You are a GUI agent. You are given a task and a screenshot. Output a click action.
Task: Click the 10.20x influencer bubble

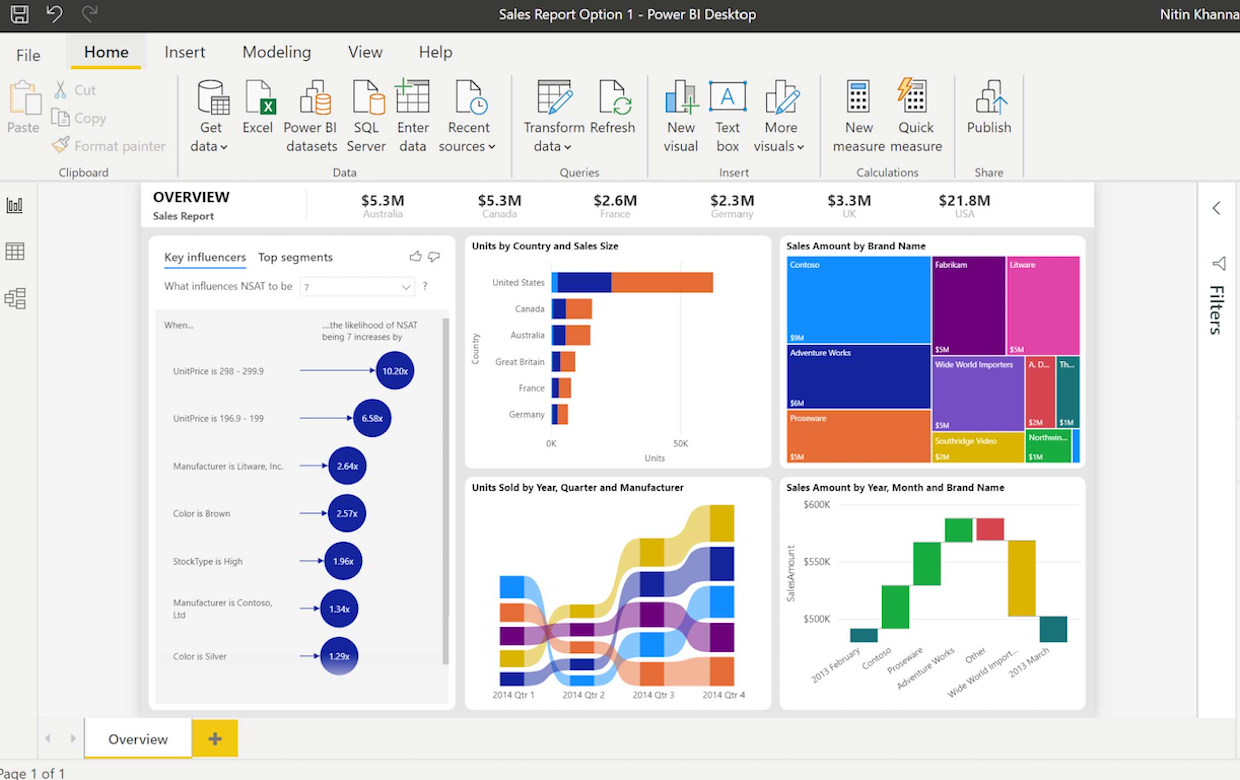395,371
